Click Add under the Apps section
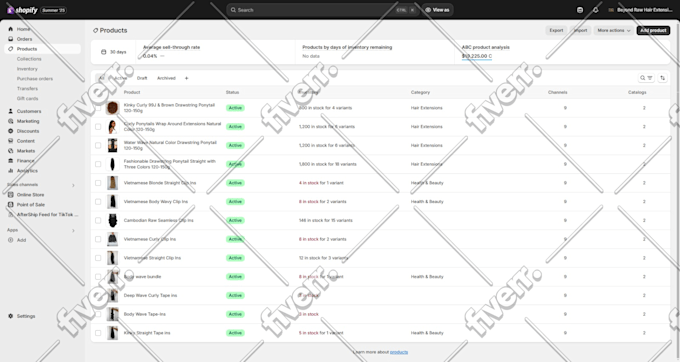Screen dimensions: 680x362 pos(21,240)
